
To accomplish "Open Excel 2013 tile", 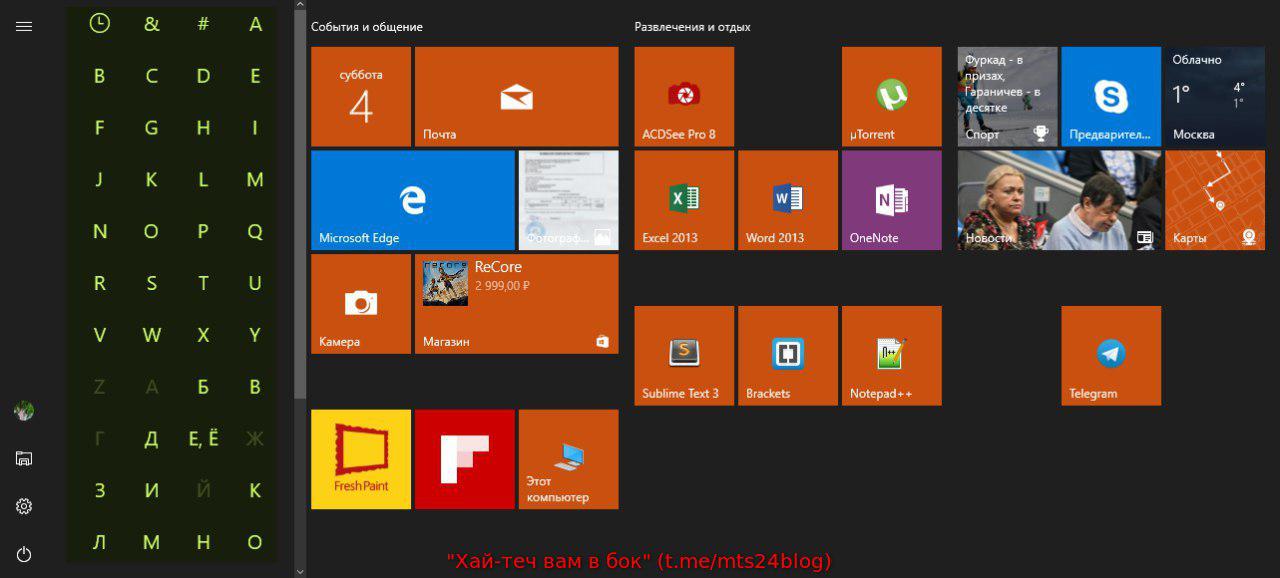I will [x=684, y=200].
